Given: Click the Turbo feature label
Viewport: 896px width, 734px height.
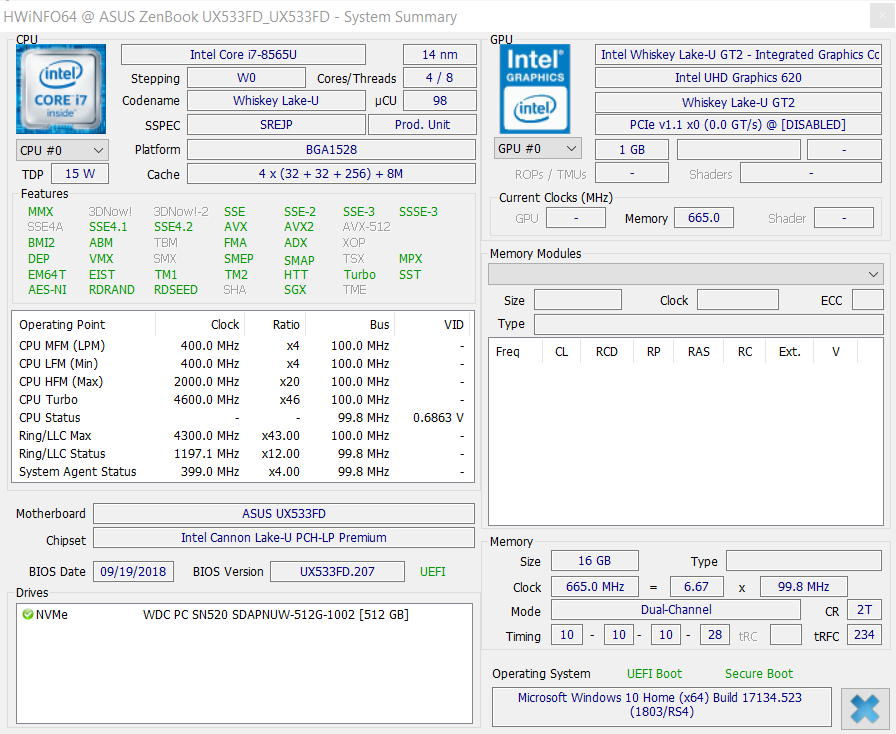Looking at the screenshot, I should tap(360, 274).
